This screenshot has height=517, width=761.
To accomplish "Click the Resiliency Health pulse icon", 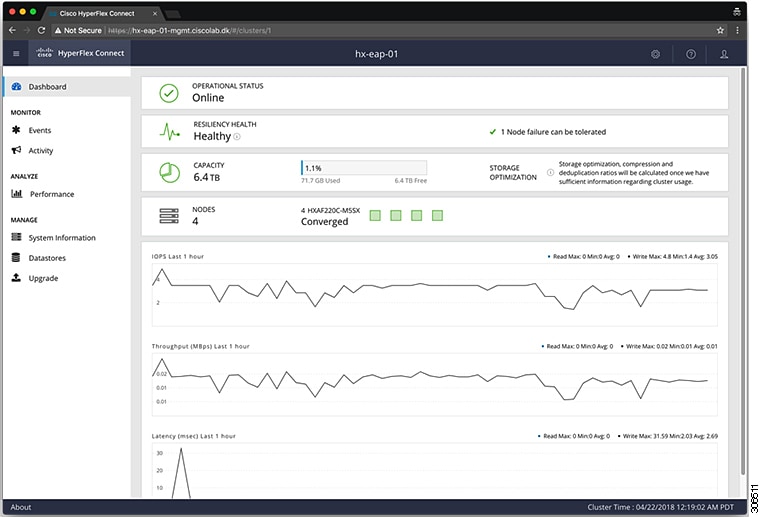I will (169, 132).
